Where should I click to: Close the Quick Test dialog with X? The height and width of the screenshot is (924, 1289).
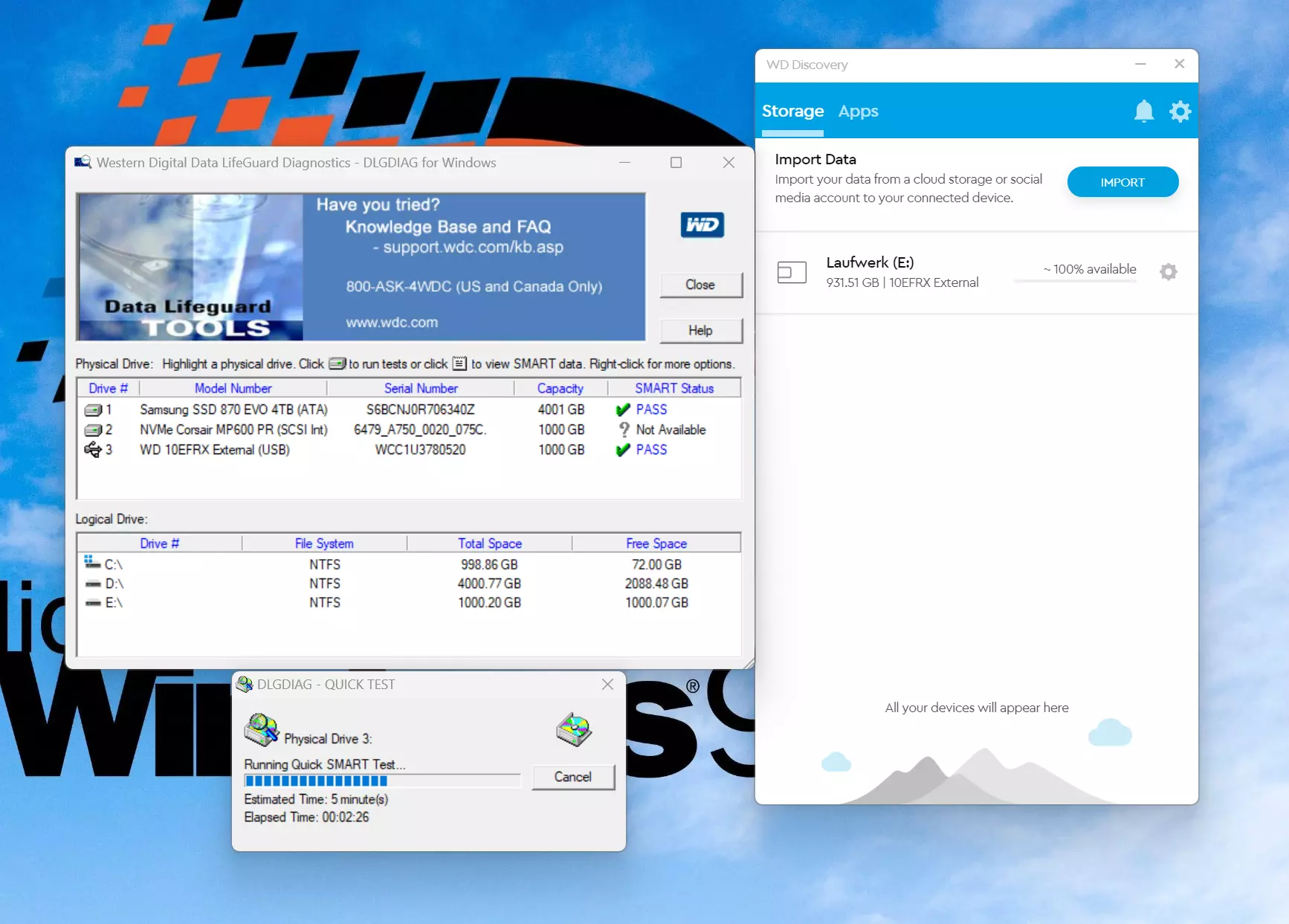(x=607, y=684)
